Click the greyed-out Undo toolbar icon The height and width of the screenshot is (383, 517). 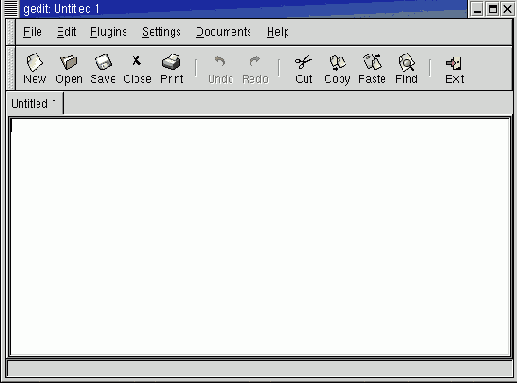[x=220, y=69]
